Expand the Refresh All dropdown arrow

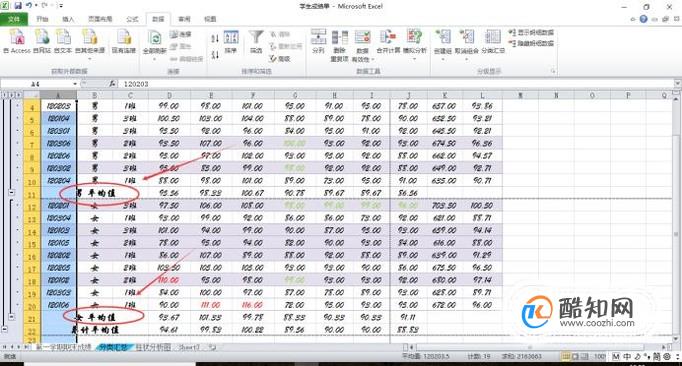pyautogui.click(x=155, y=58)
